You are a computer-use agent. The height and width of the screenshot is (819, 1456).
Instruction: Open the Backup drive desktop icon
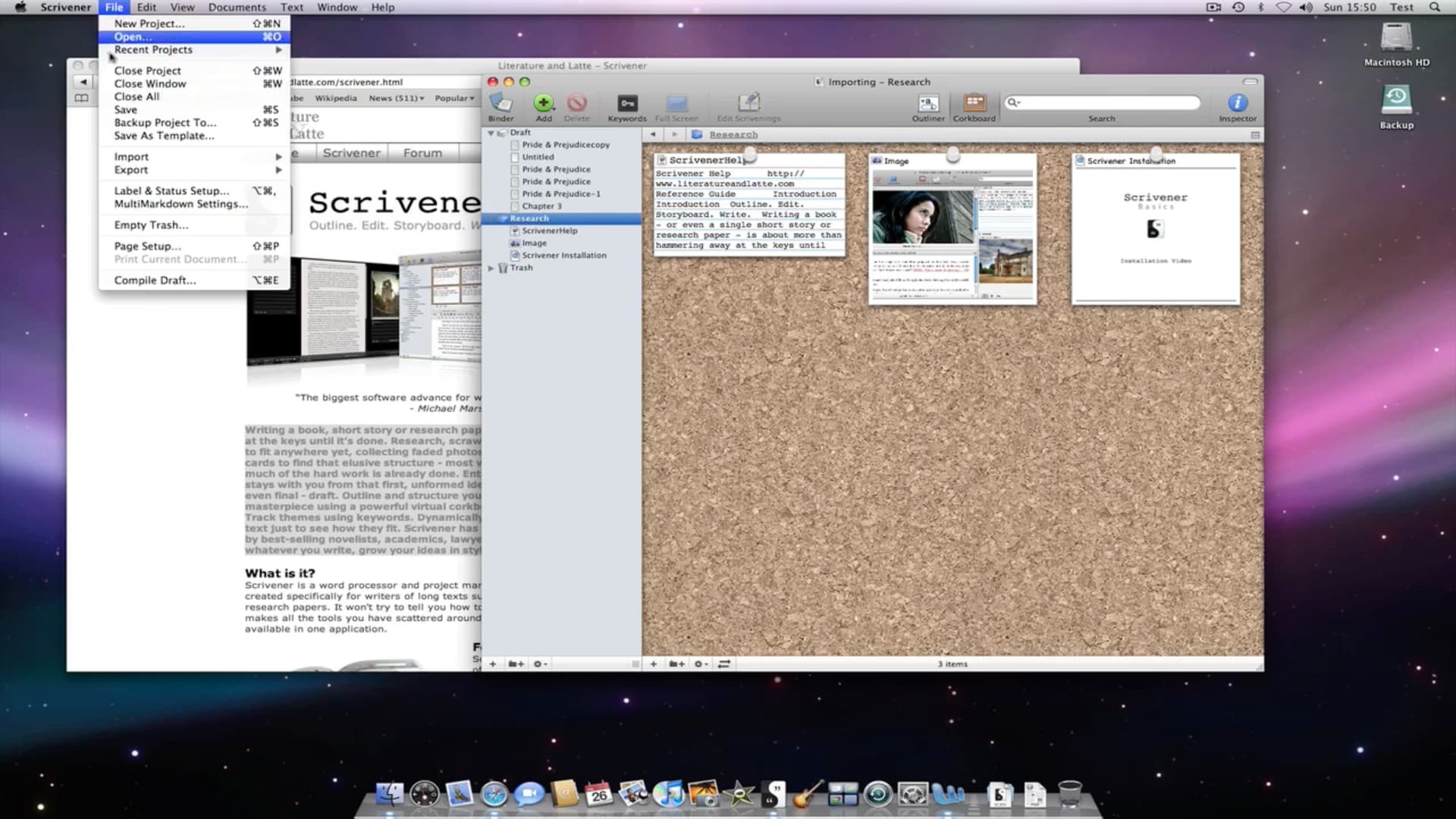coord(1396,106)
